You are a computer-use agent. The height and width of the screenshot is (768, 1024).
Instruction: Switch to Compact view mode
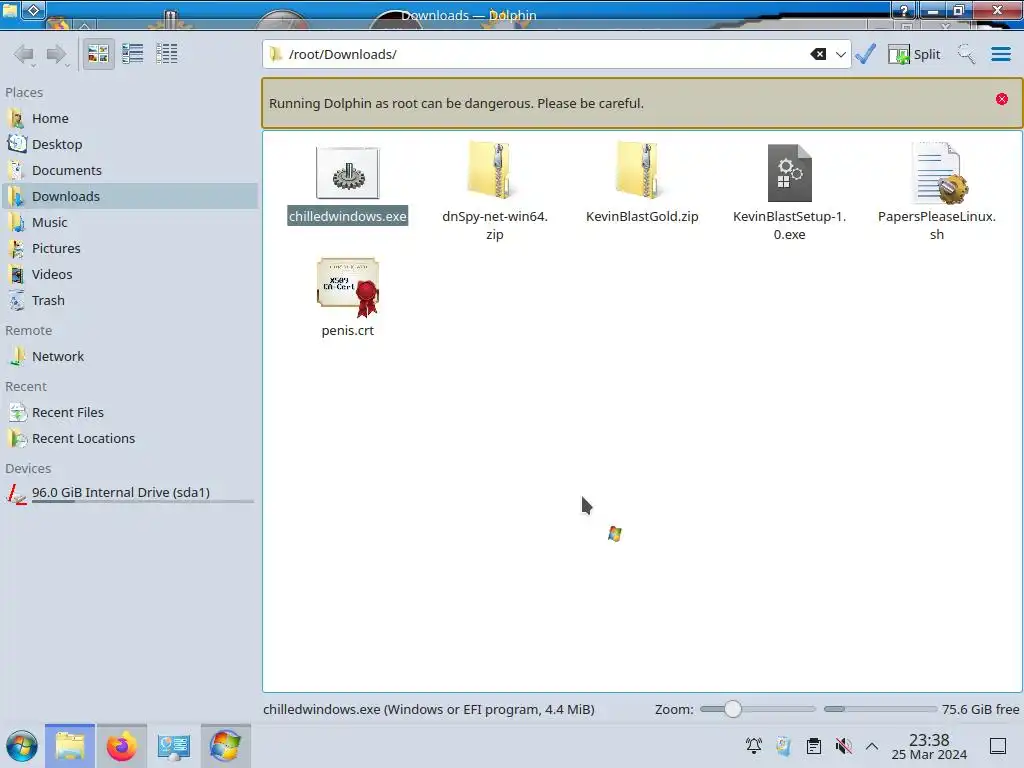coord(133,54)
